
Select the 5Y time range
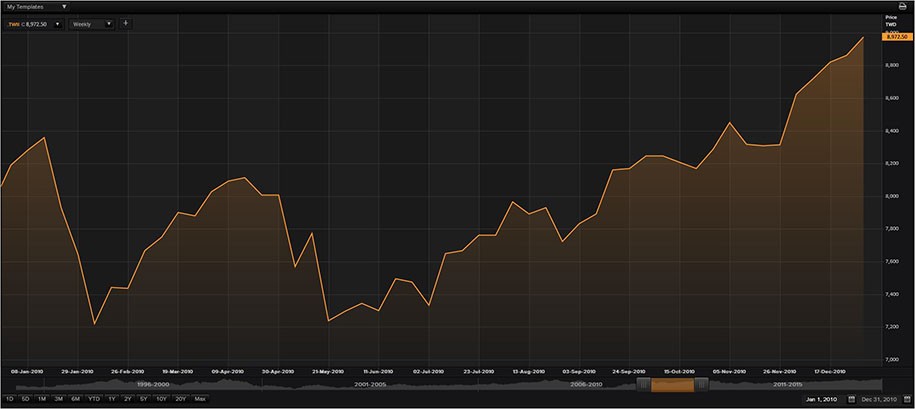pos(144,399)
